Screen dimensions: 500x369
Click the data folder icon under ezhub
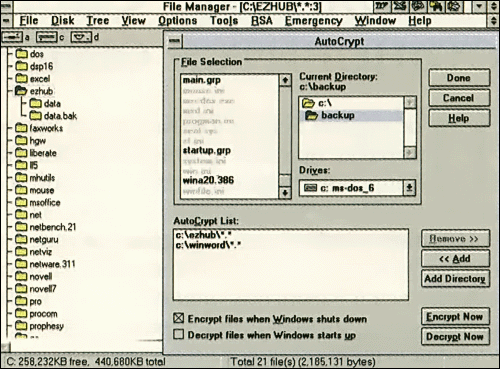coord(35,103)
